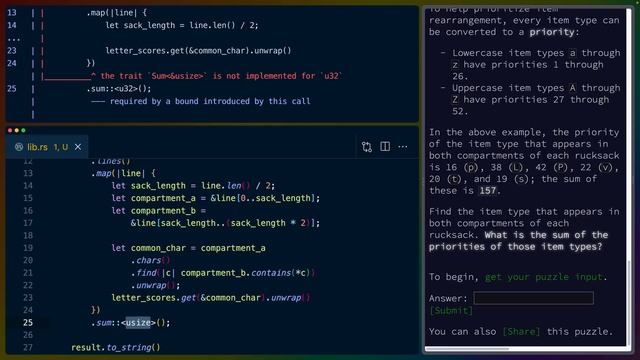
Task: Click the bold word 'priority' in puzzle text
Action: (x=551, y=32)
